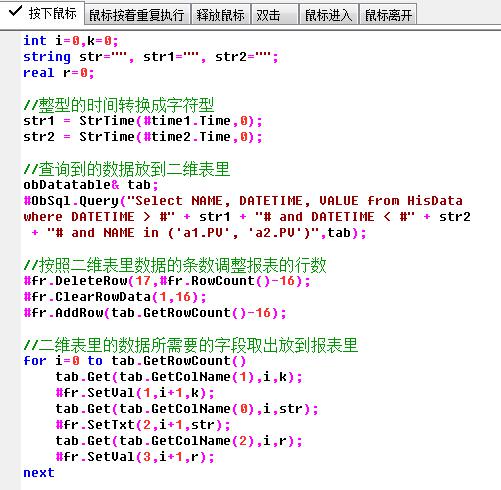This screenshot has width=501, height=490.
Task: Click the 'next' keyword line
Action: (39, 473)
